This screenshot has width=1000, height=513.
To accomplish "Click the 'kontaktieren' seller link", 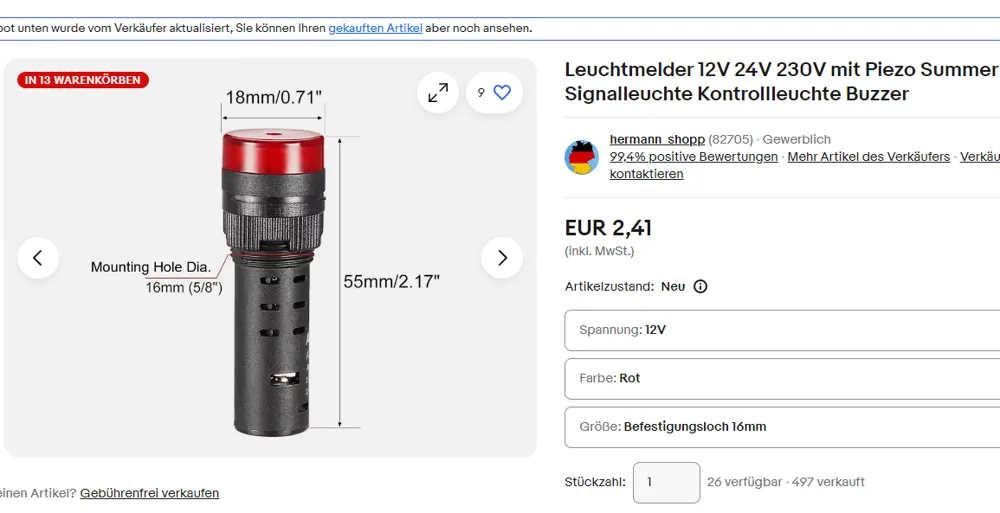I will 646,174.
